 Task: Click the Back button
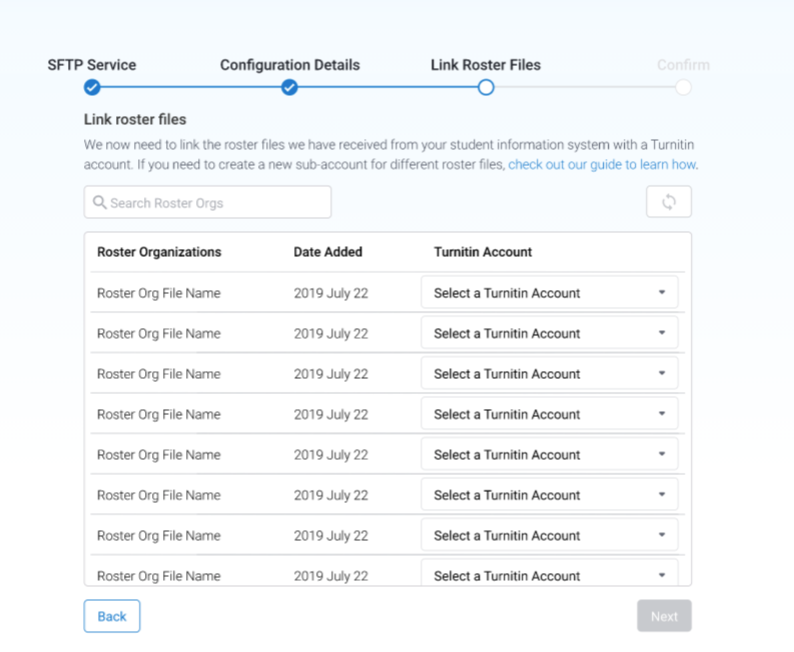coord(112,616)
